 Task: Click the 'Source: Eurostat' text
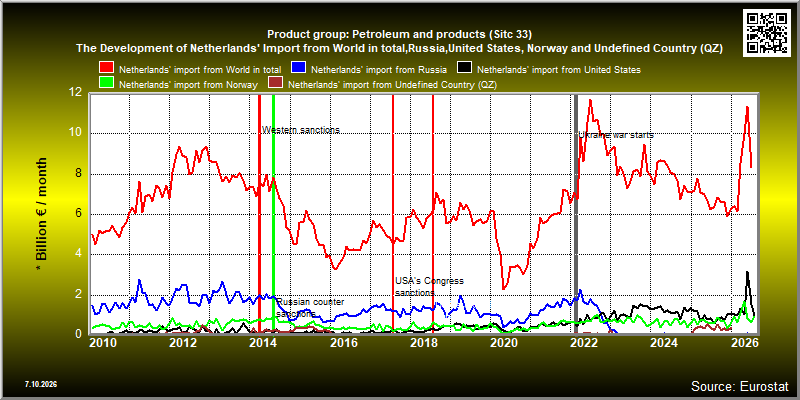point(740,386)
